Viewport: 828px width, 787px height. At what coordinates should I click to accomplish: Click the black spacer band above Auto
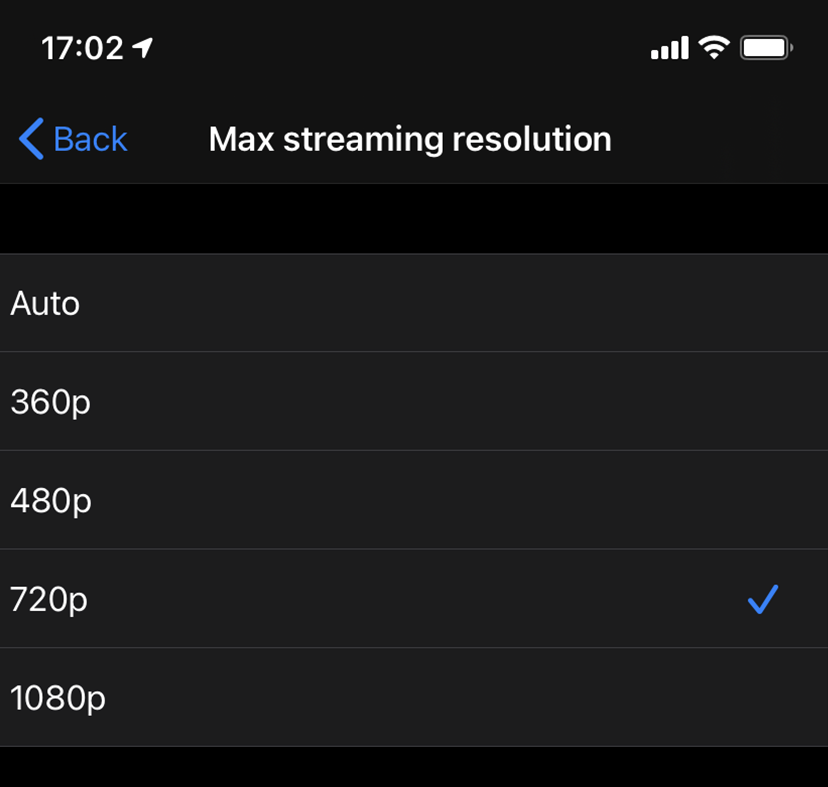coord(414,219)
